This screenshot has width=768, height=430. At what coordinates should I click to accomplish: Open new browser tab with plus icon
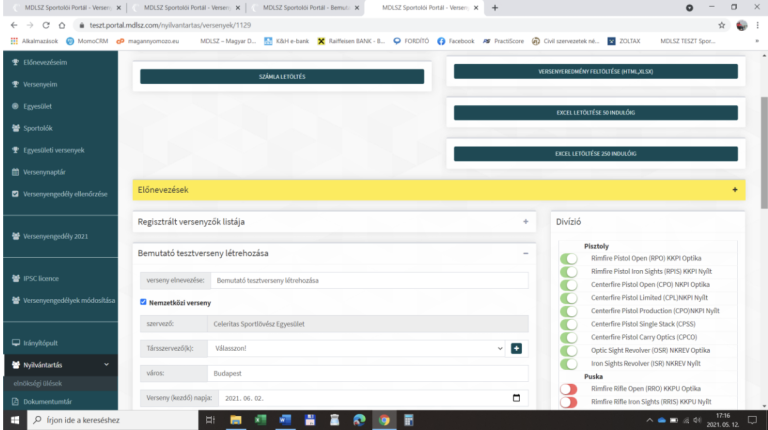(495, 8)
